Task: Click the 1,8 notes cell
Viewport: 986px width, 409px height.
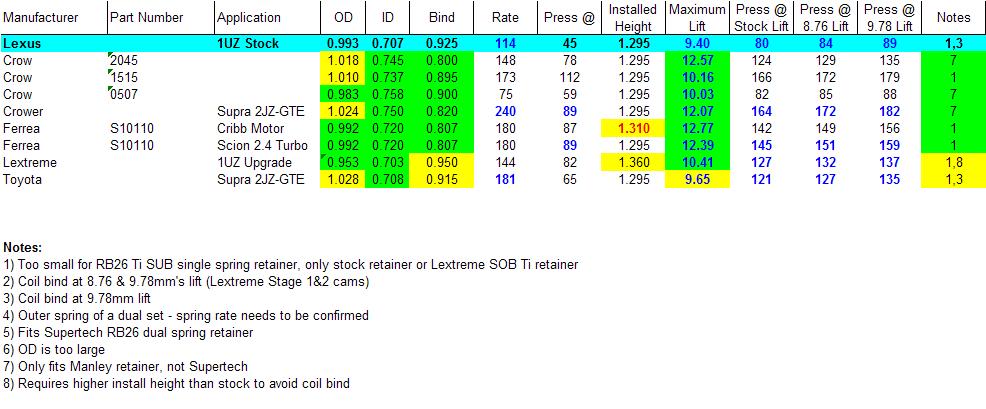Action: click(x=953, y=163)
